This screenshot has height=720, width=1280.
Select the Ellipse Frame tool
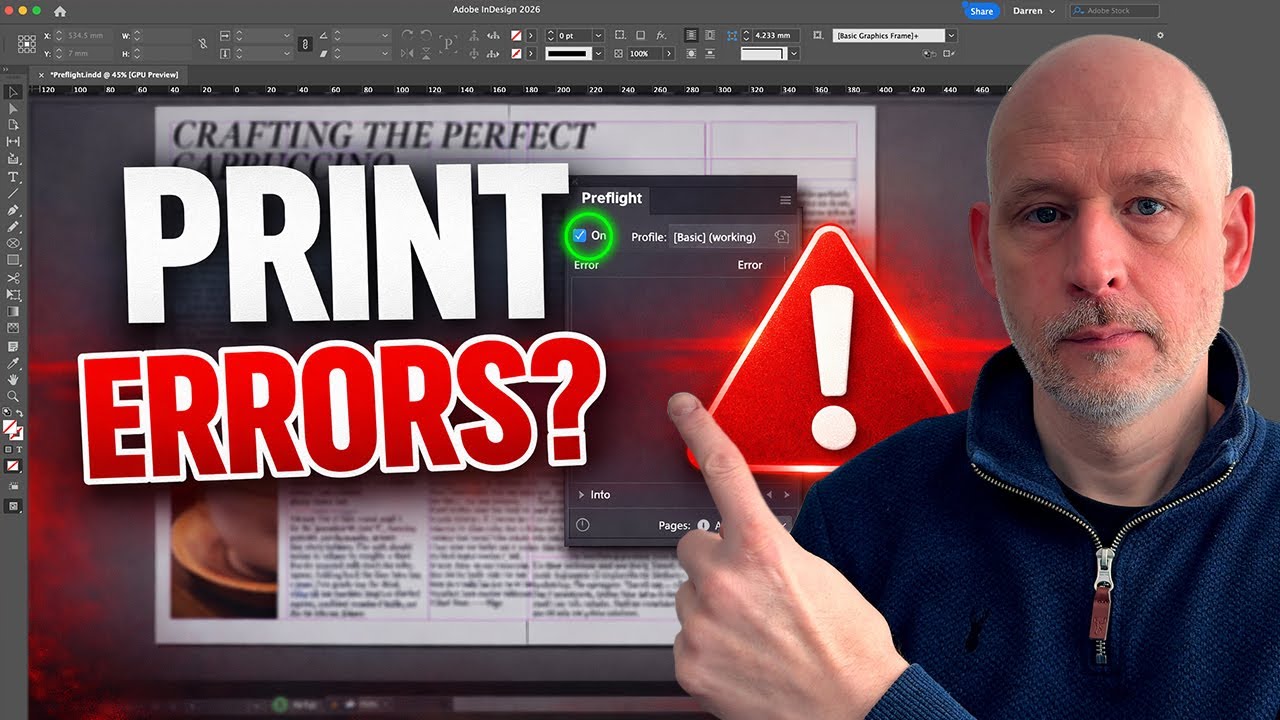(13, 243)
